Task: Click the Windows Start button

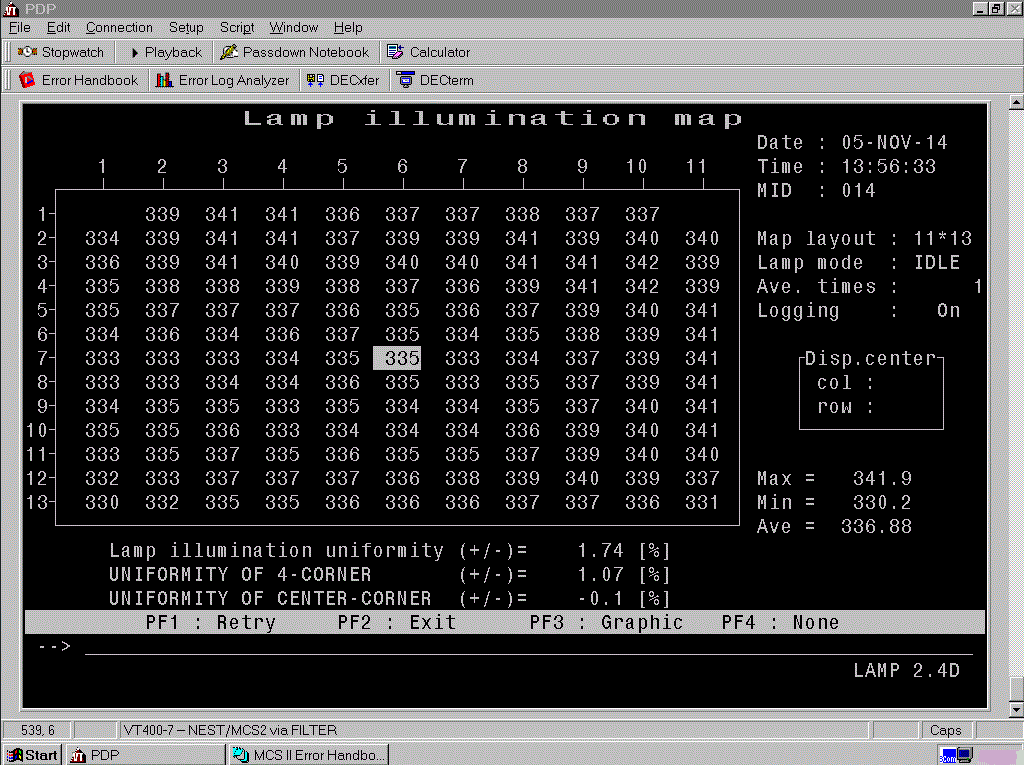Action: [32, 755]
